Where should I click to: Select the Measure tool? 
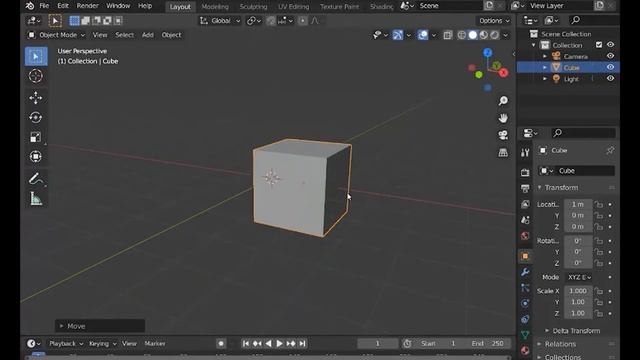pos(36,199)
